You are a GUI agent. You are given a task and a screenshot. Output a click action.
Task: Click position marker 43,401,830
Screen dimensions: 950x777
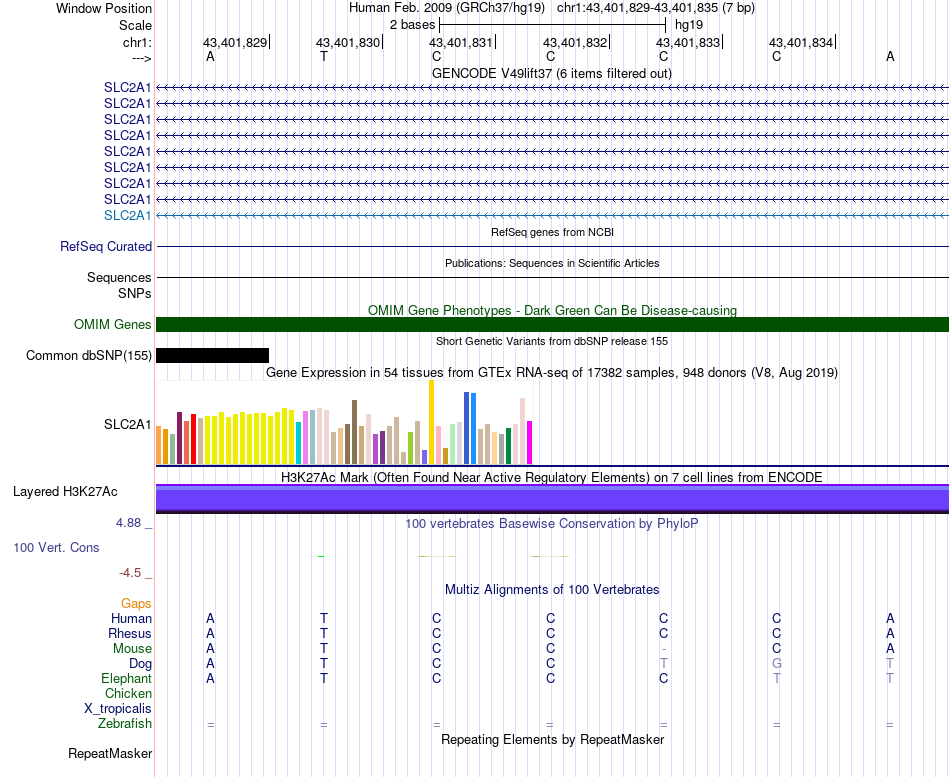click(x=348, y=42)
